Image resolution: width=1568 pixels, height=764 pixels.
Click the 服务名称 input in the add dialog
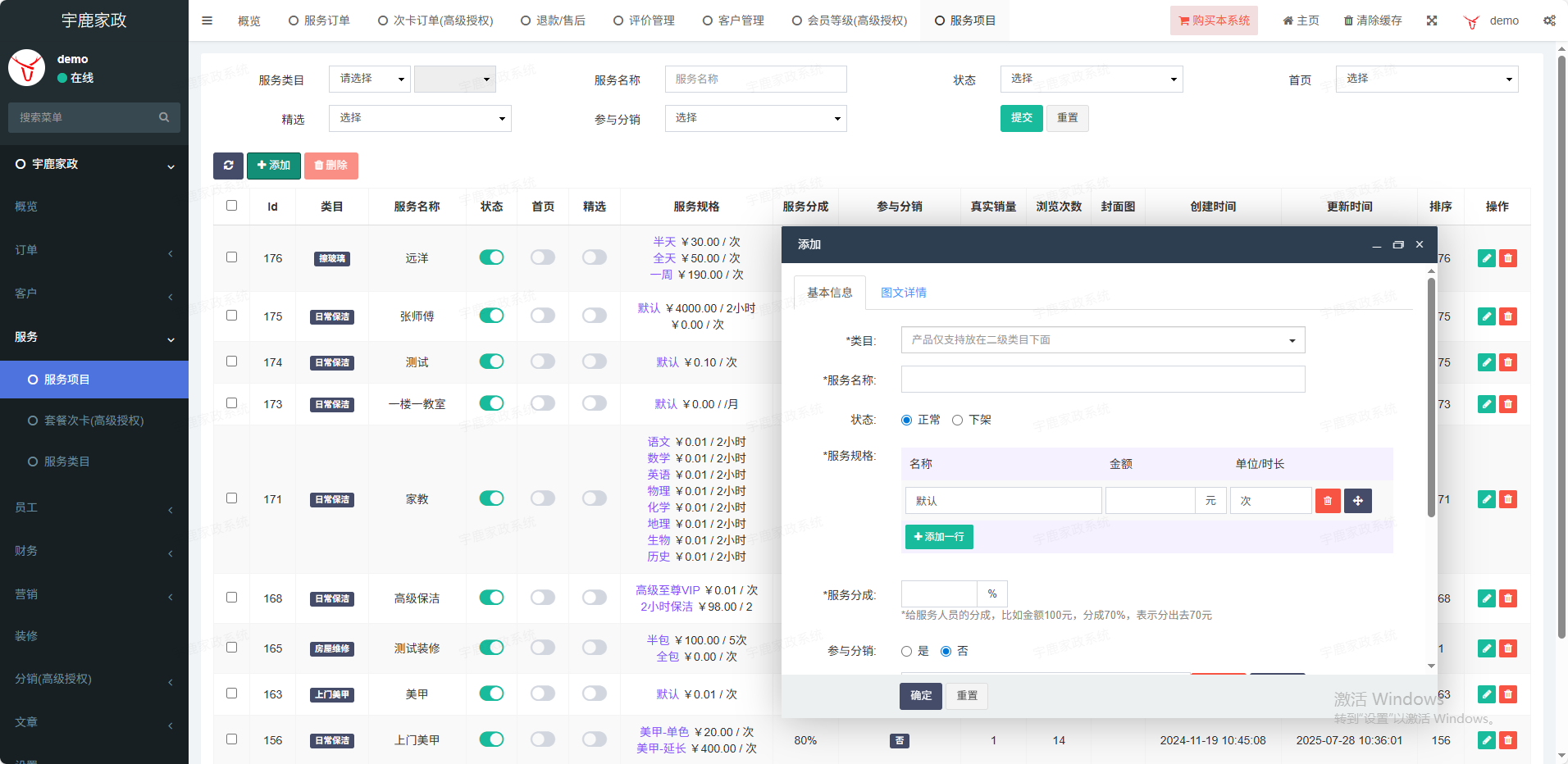pos(1102,380)
